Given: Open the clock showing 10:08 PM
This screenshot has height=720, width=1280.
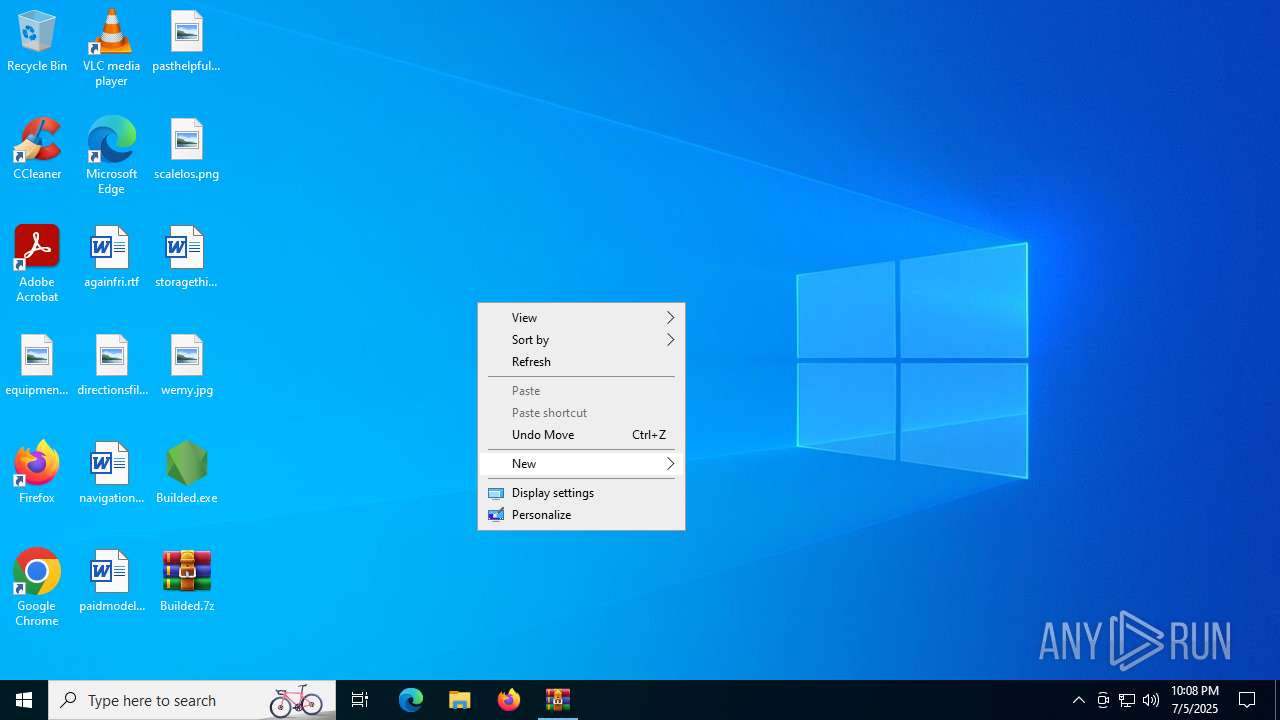Looking at the screenshot, I should [x=1195, y=700].
